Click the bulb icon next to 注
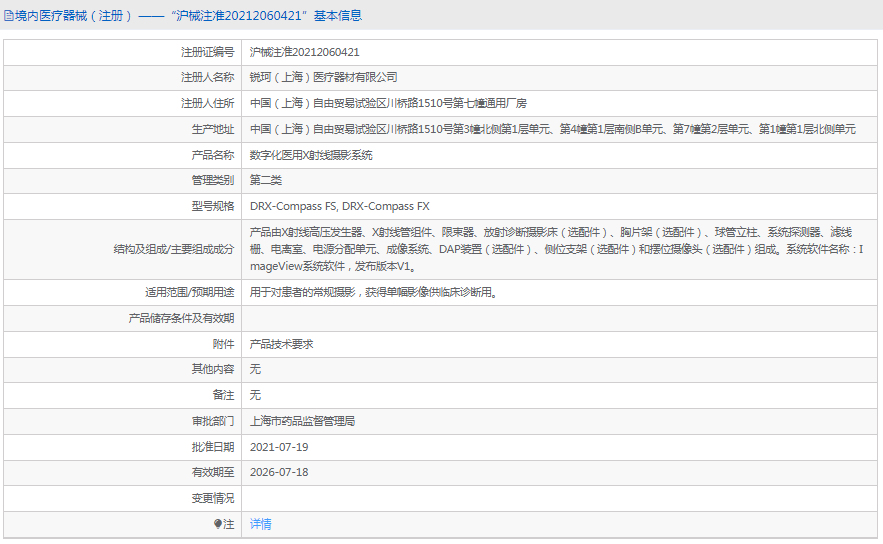883x544 pixels. point(218,524)
